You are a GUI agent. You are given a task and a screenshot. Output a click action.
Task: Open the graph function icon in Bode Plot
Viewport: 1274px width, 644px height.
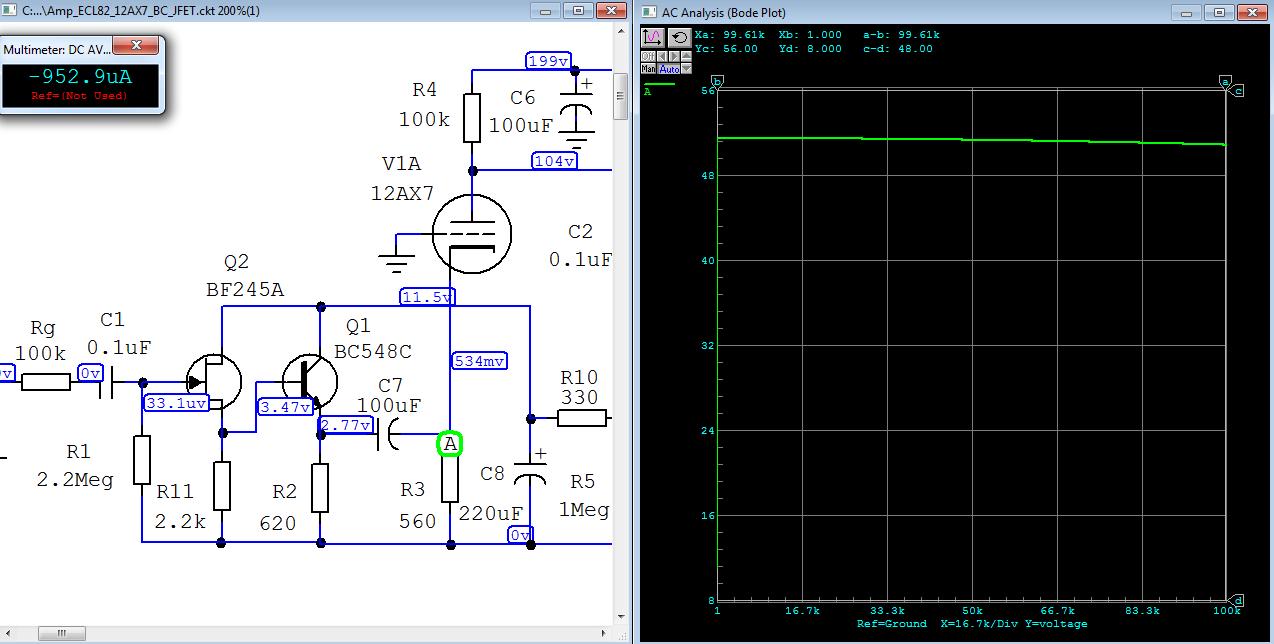tap(653, 37)
